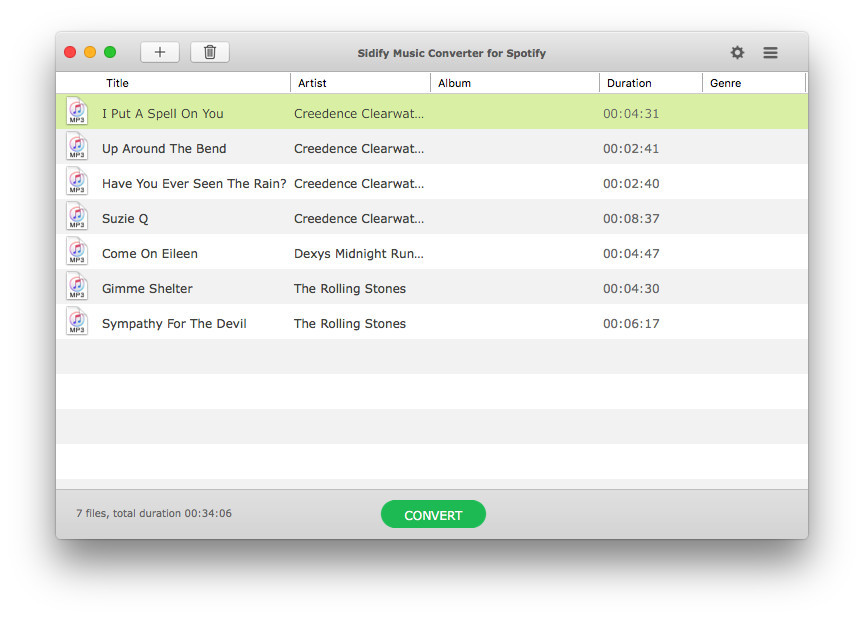This screenshot has height=619, width=864.
Task: Select the track title Sympathy For The Devil
Action: tap(174, 324)
